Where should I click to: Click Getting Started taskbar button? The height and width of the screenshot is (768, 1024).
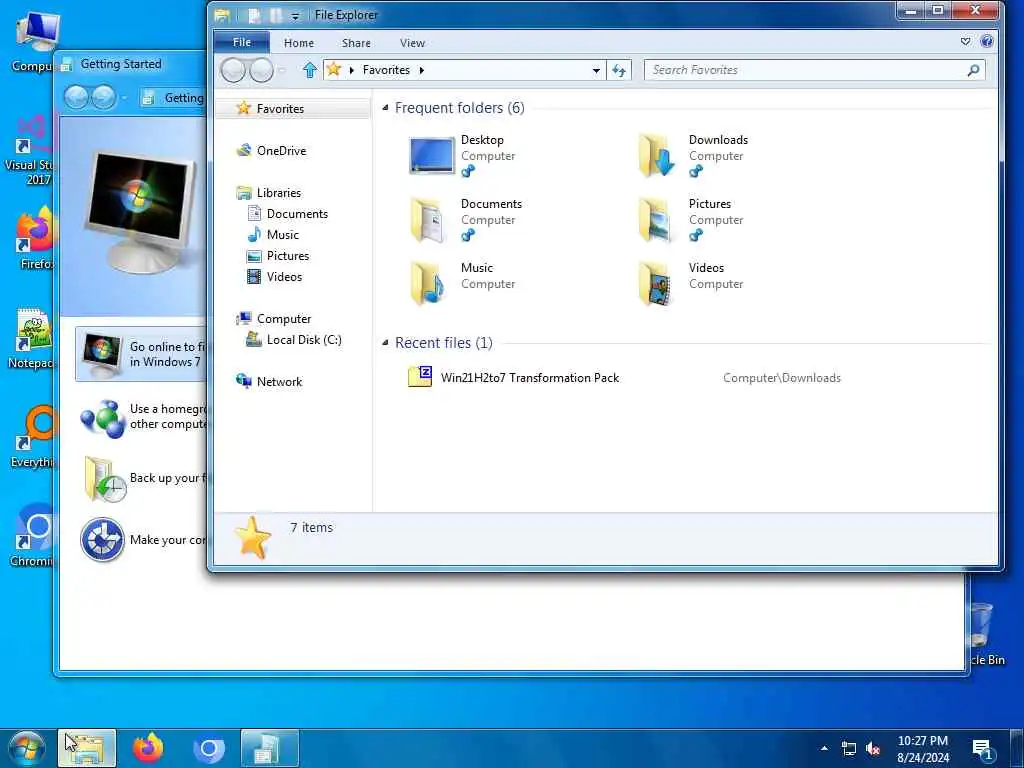[270, 748]
